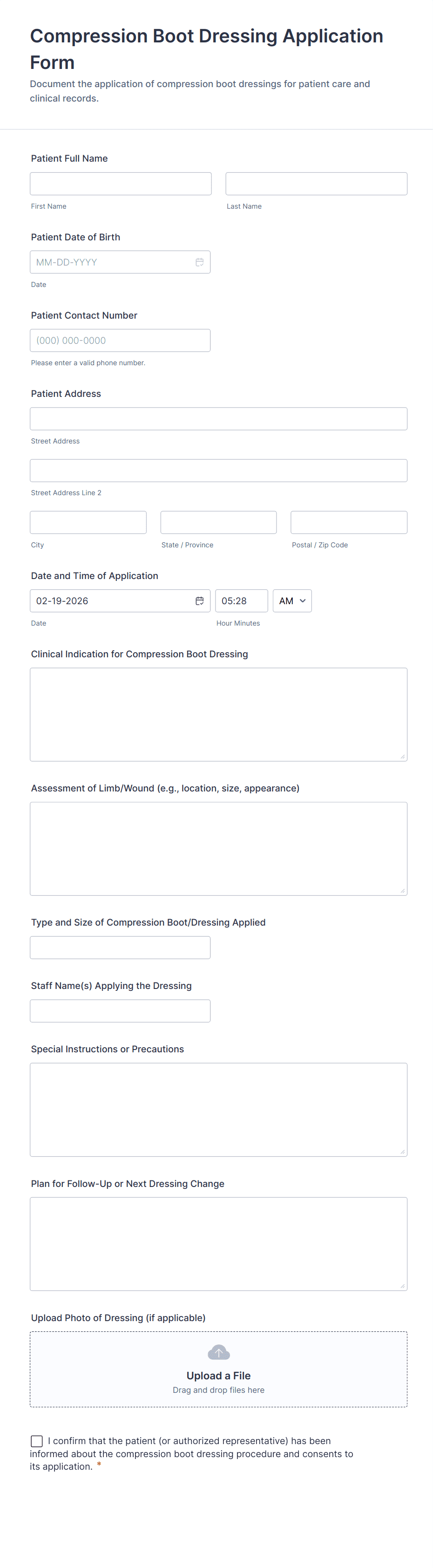Viewport: 433px width, 1568px height.
Task: Open the Application Date calendar picker icon
Action: (x=199, y=601)
